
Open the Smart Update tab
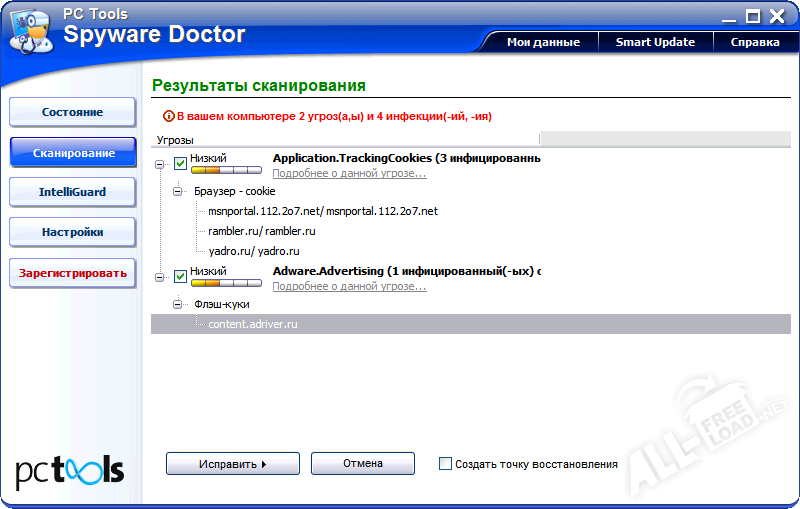(654, 42)
